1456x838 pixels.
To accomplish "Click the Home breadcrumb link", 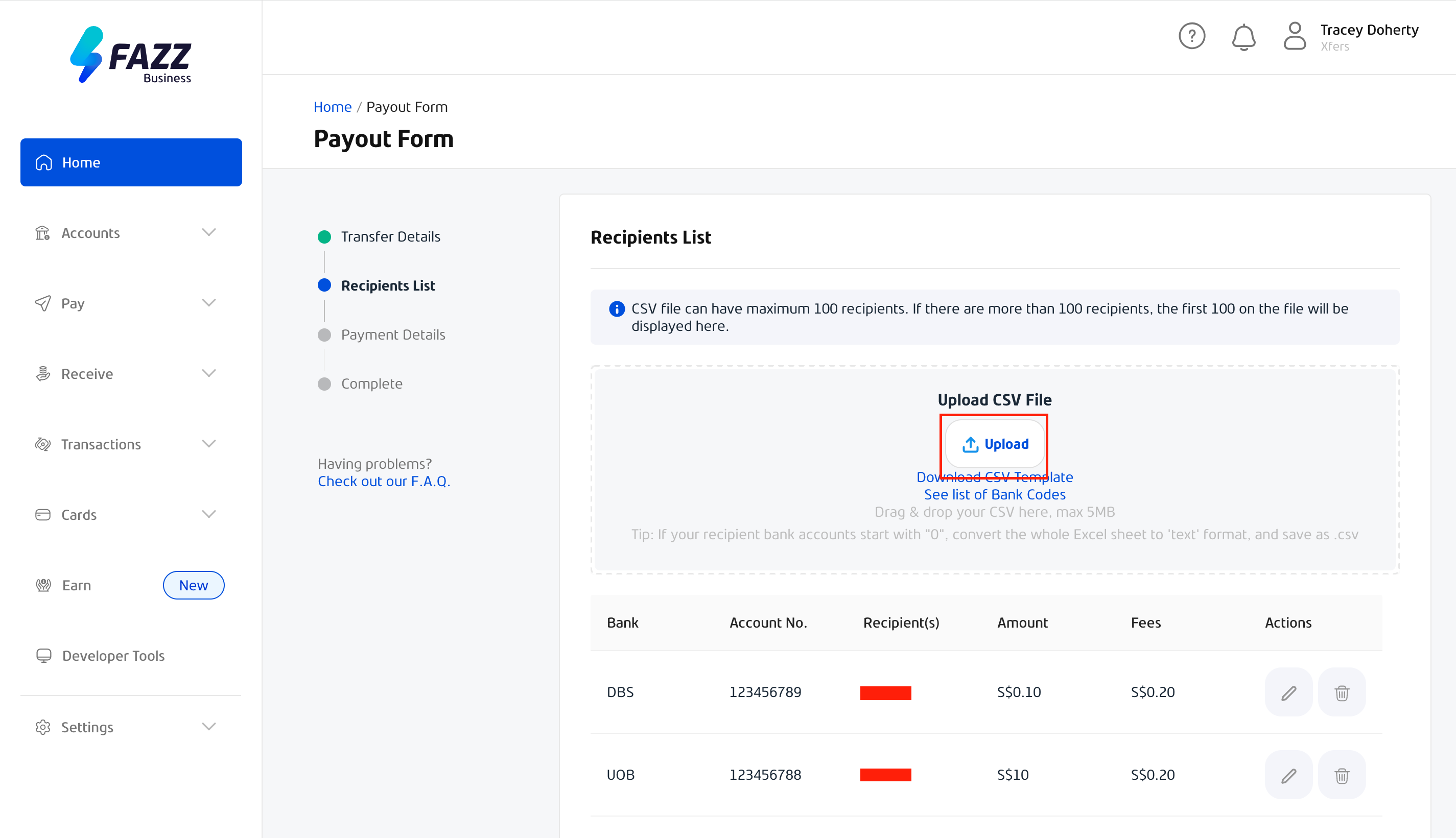I will 332,107.
